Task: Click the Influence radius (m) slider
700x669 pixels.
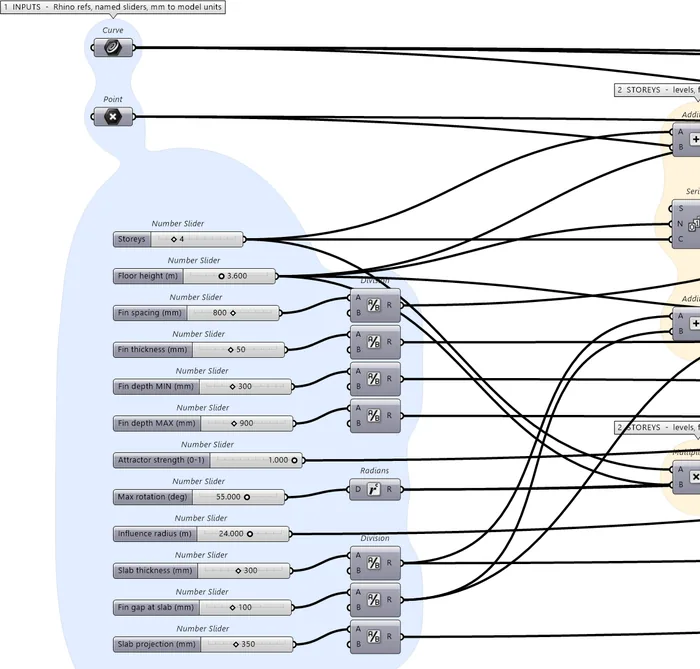Action: click(201, 534)
